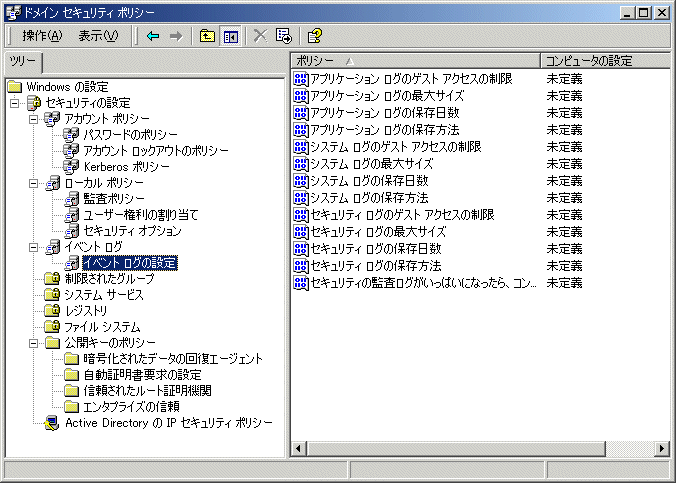
Task: Click the Help question mark icon
Action: [x=315, y=36]
